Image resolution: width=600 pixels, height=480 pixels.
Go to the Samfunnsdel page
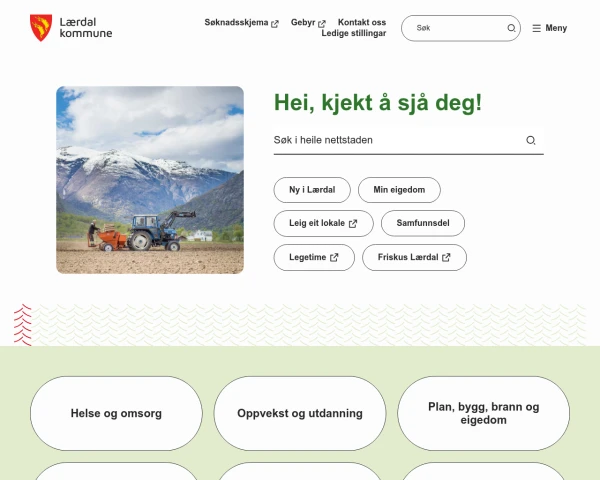[423, 223]
